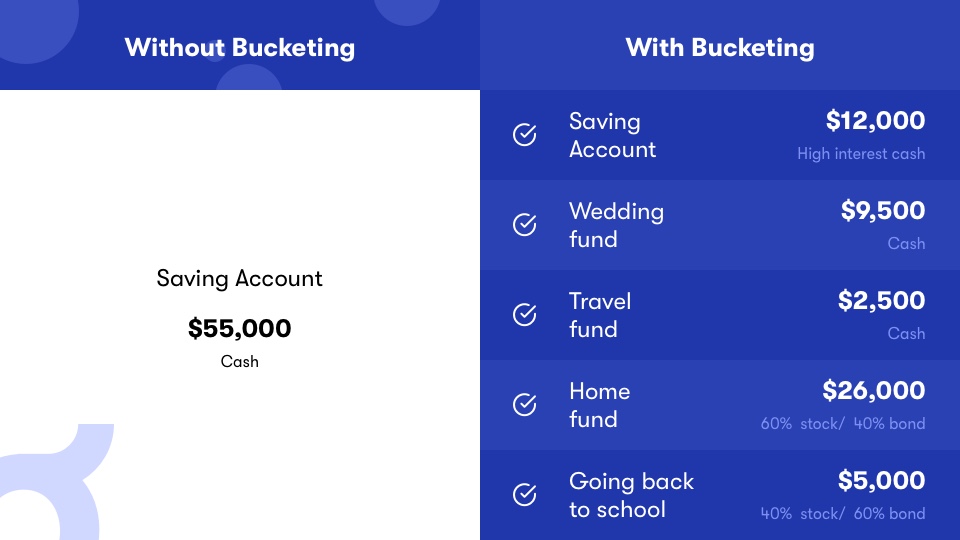Click the Wedding fund row label

tap(616, 225)
